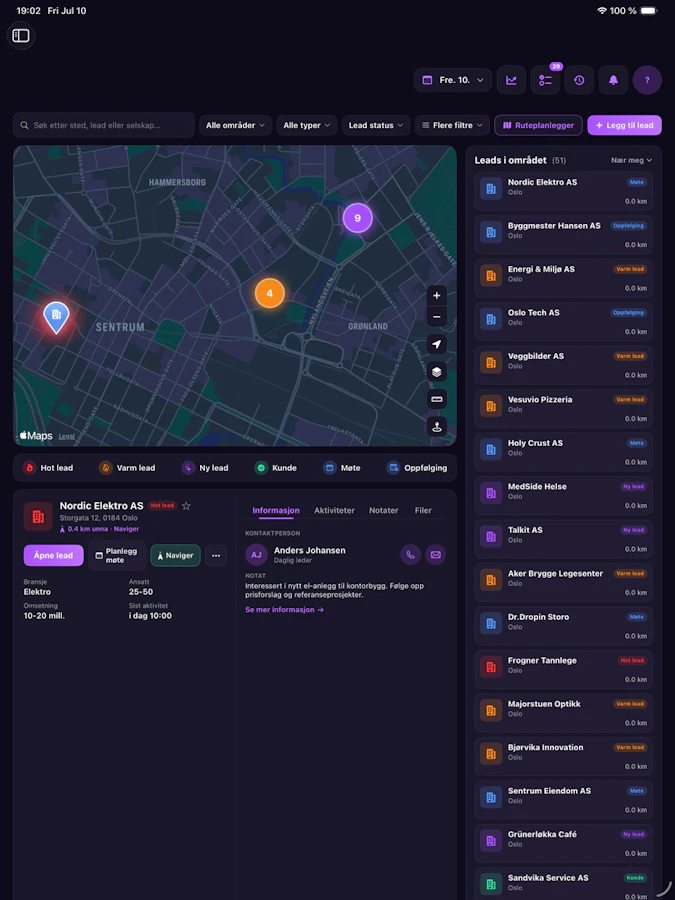The width and height of the screenshot is (675, 900).
Task: Click the map ruler measure icon
Action: click(437, 399)
